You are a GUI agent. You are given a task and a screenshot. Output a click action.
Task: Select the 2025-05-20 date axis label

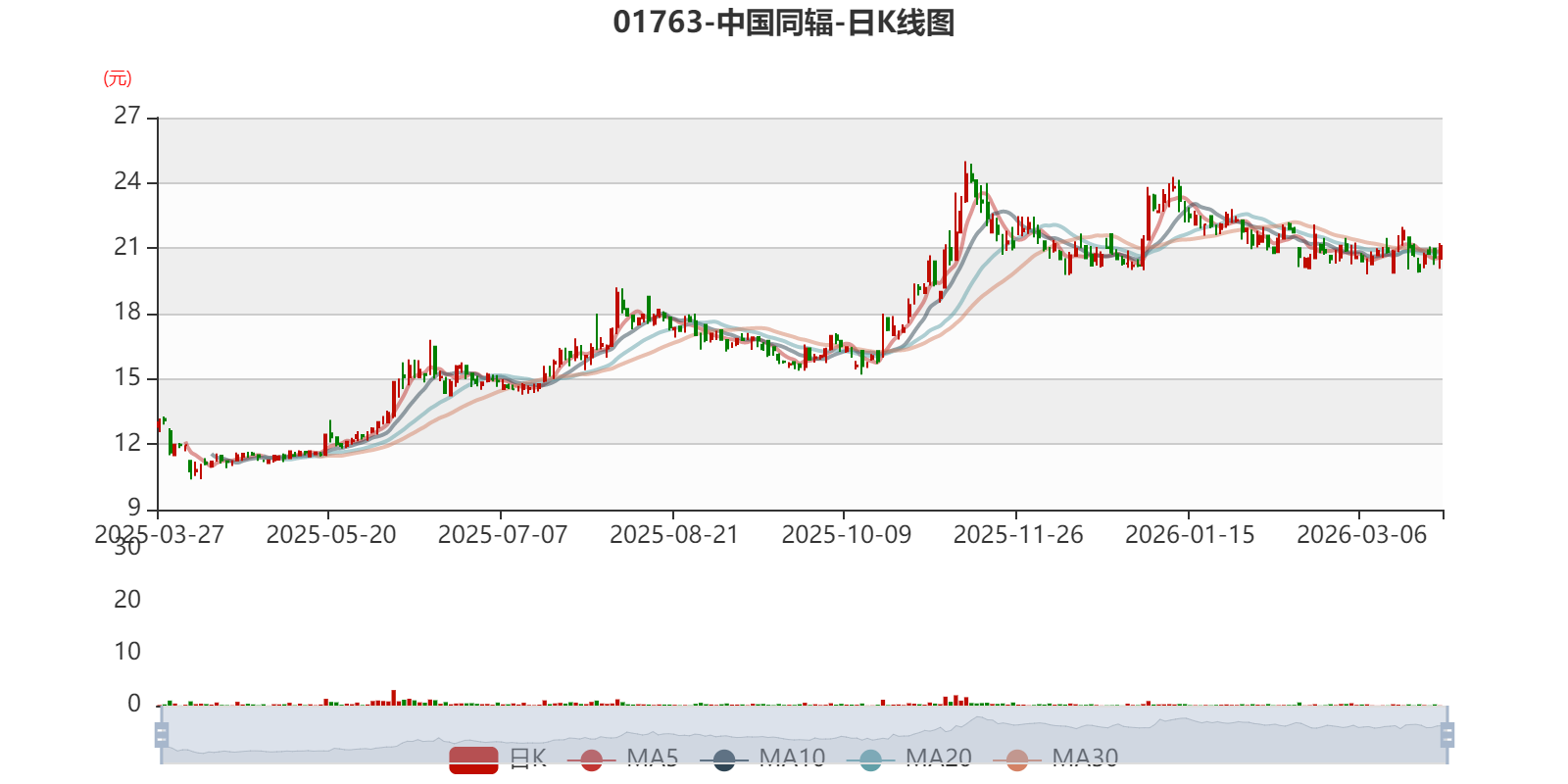tap(331, 535)
